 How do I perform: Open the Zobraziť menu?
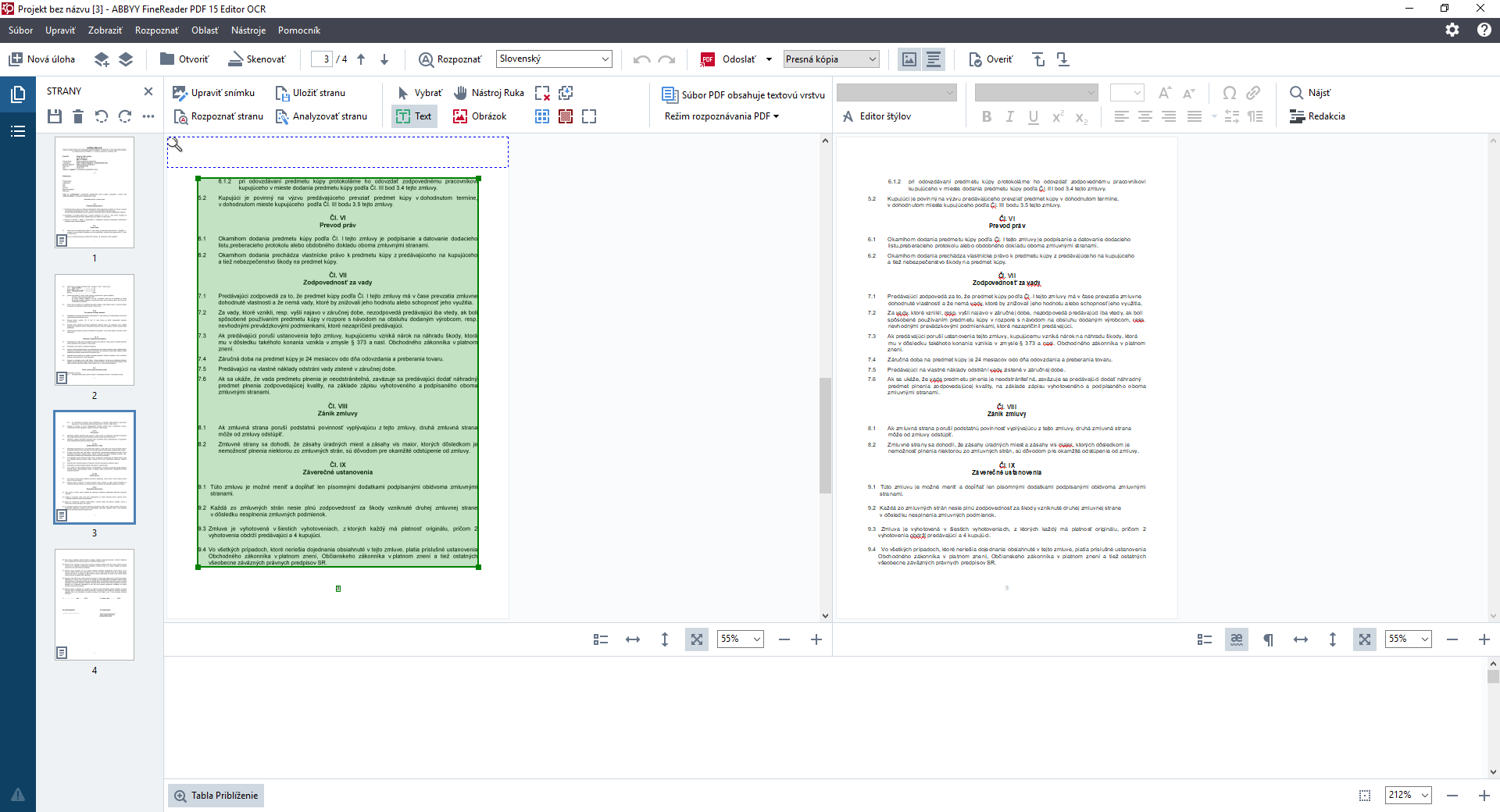click(x=105, y=30)
